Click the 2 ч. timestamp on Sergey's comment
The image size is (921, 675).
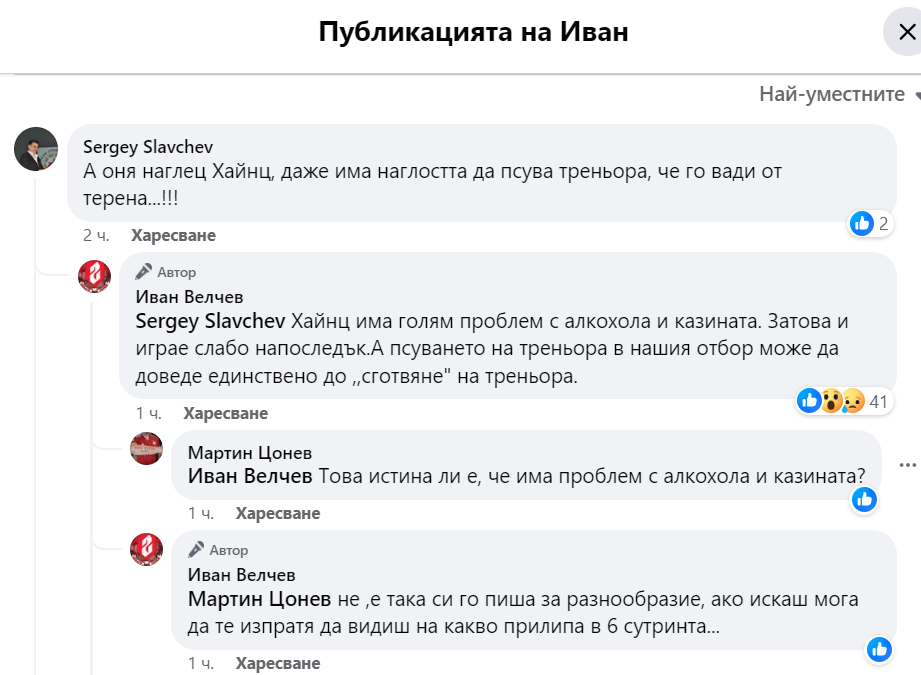click(96, 236)
